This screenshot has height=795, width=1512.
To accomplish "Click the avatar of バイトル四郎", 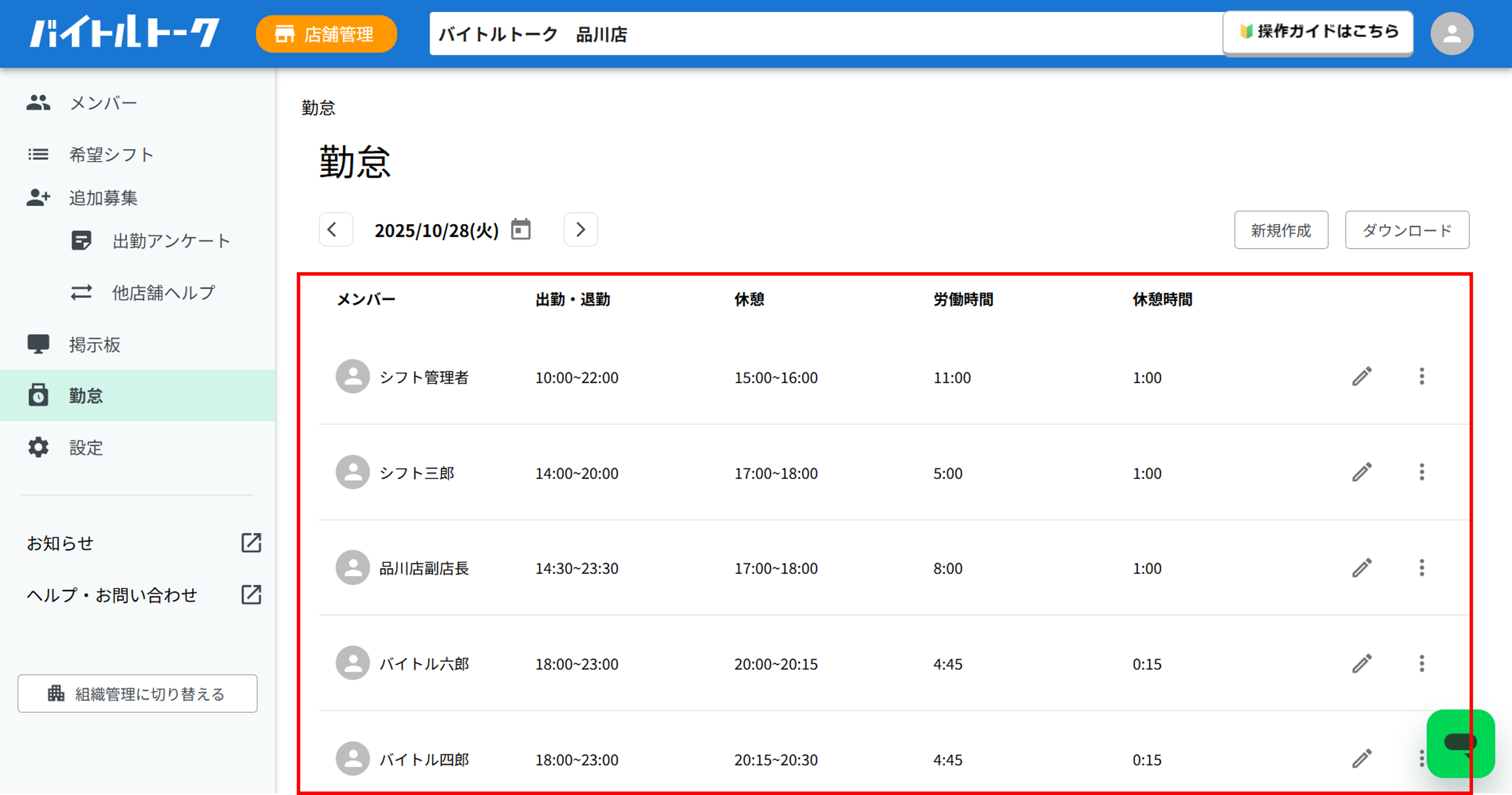I will [353, 758].
